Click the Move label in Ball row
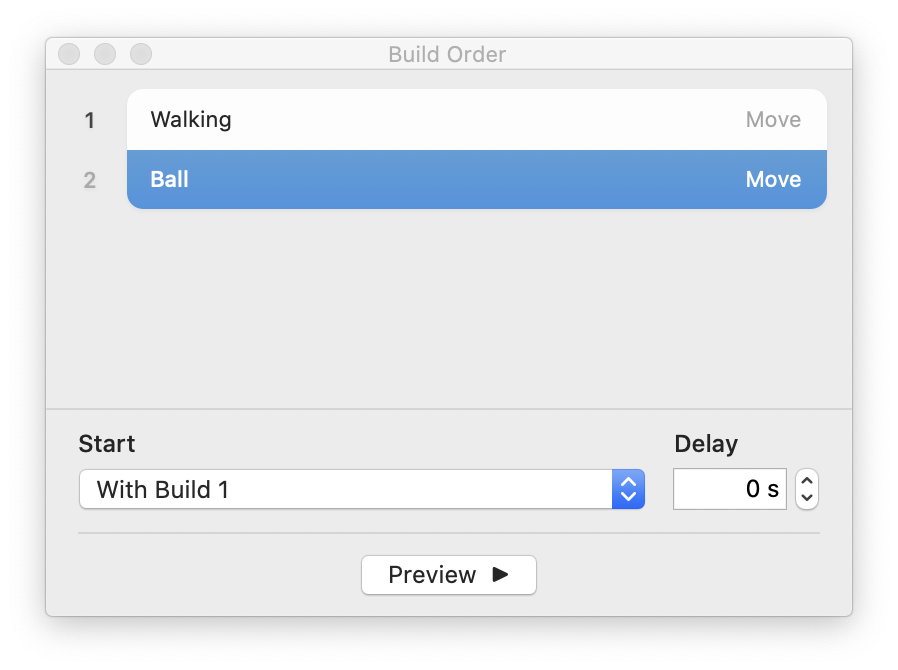This screenshot has width=898, height=670. (773, 180)
